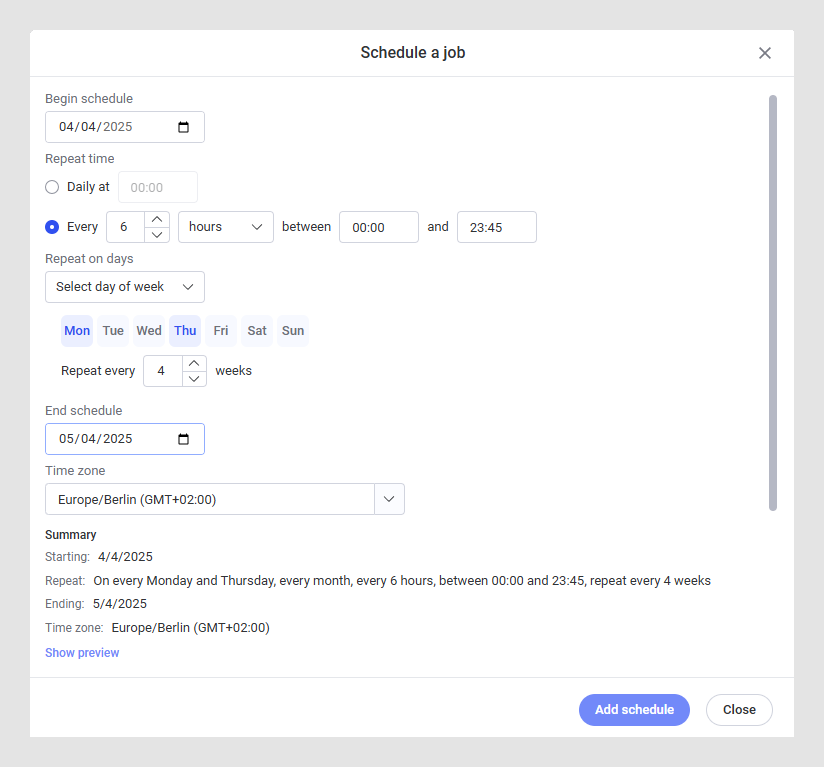Enable the Sat day button
This screenshot has height=767, width=824.
[257, 331]
